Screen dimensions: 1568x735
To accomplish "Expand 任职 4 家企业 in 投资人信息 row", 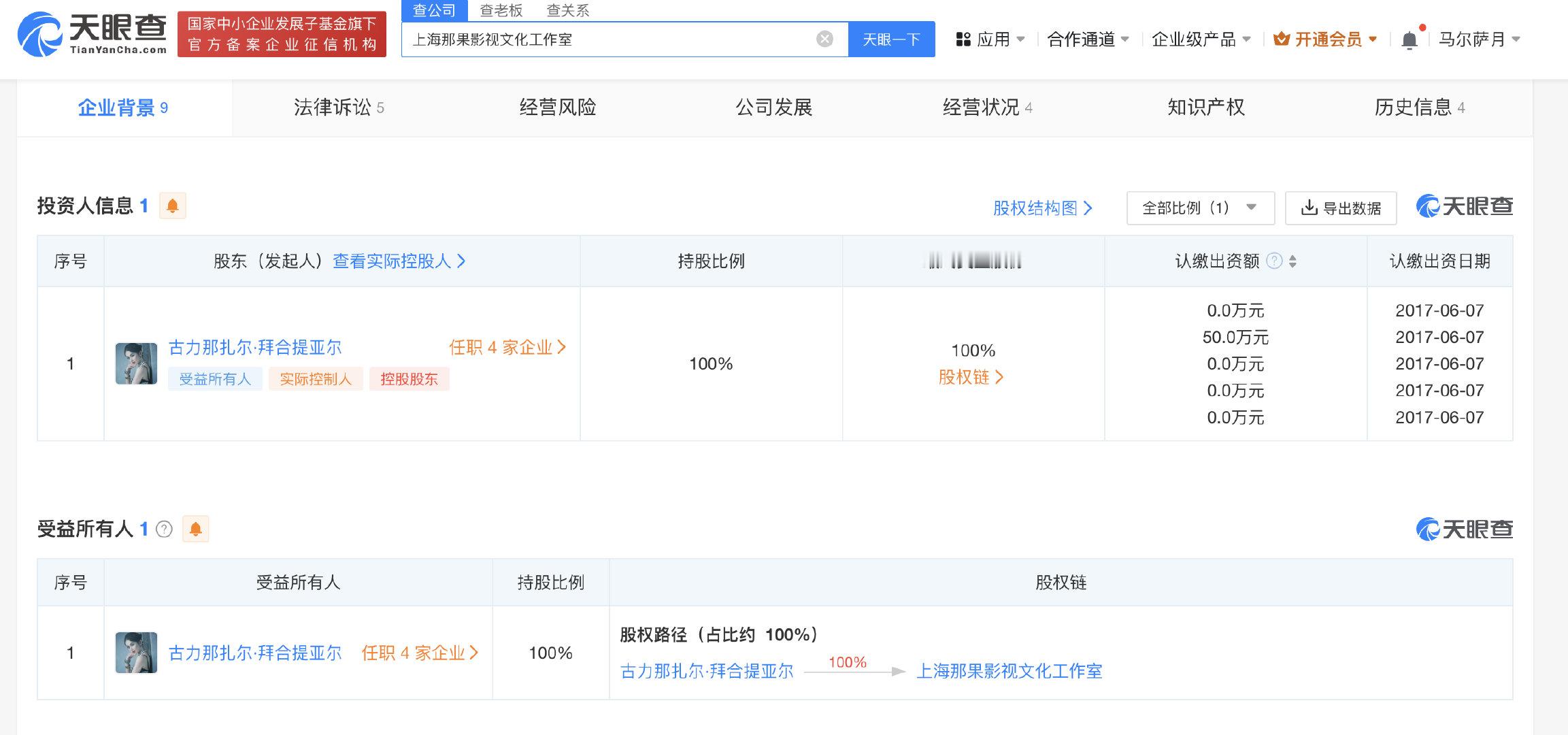I will pos(507,348).
